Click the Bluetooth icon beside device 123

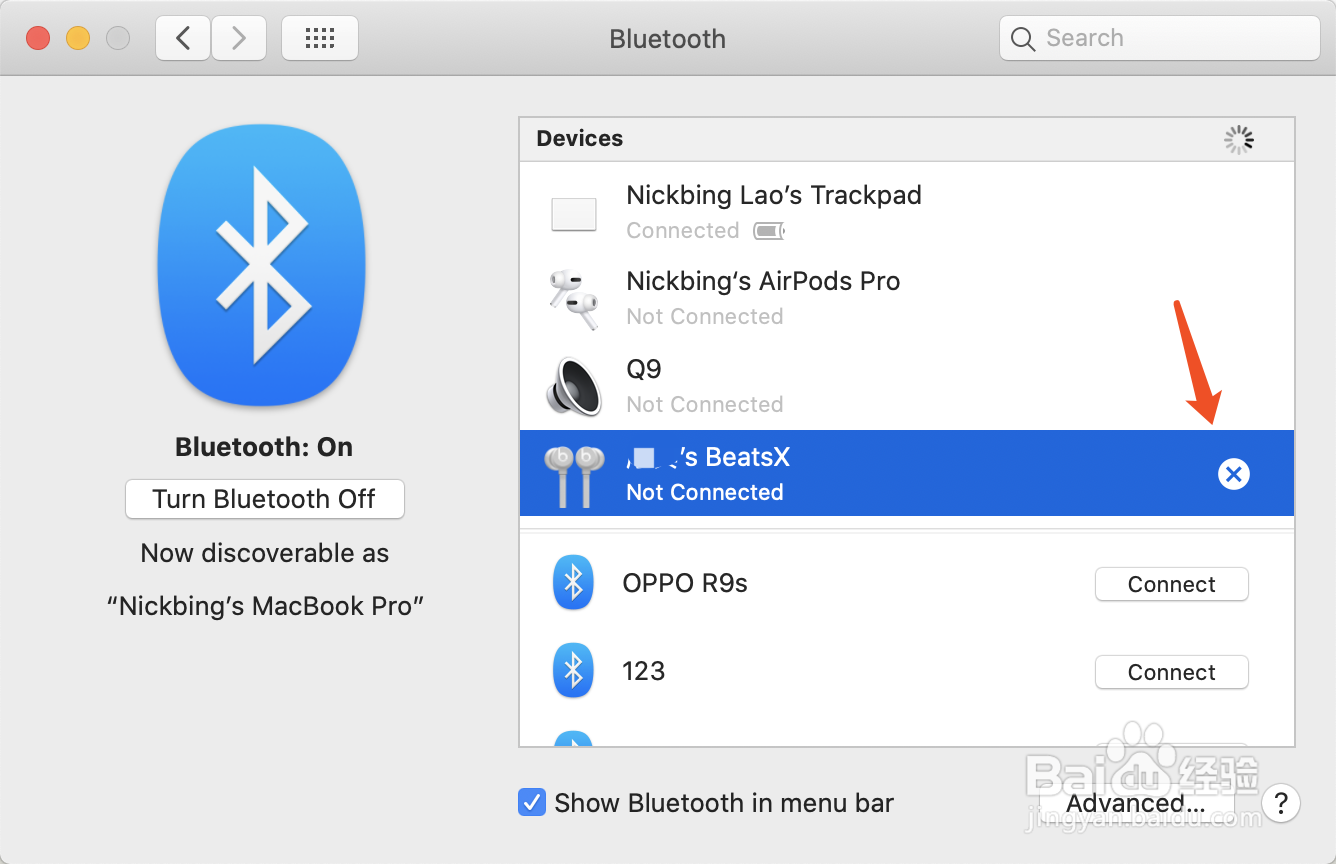(573, 671)
